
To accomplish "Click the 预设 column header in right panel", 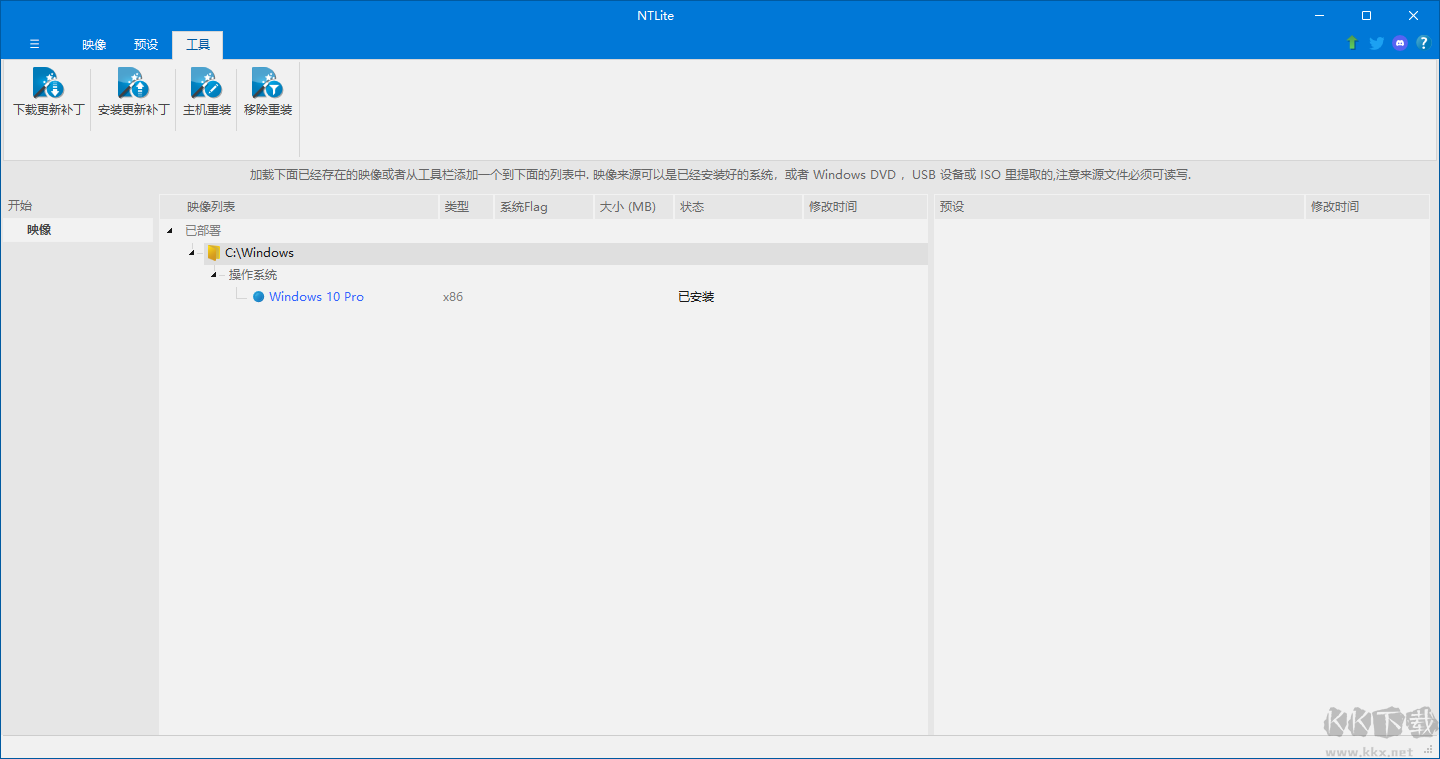I will [x=1120, y=207].
